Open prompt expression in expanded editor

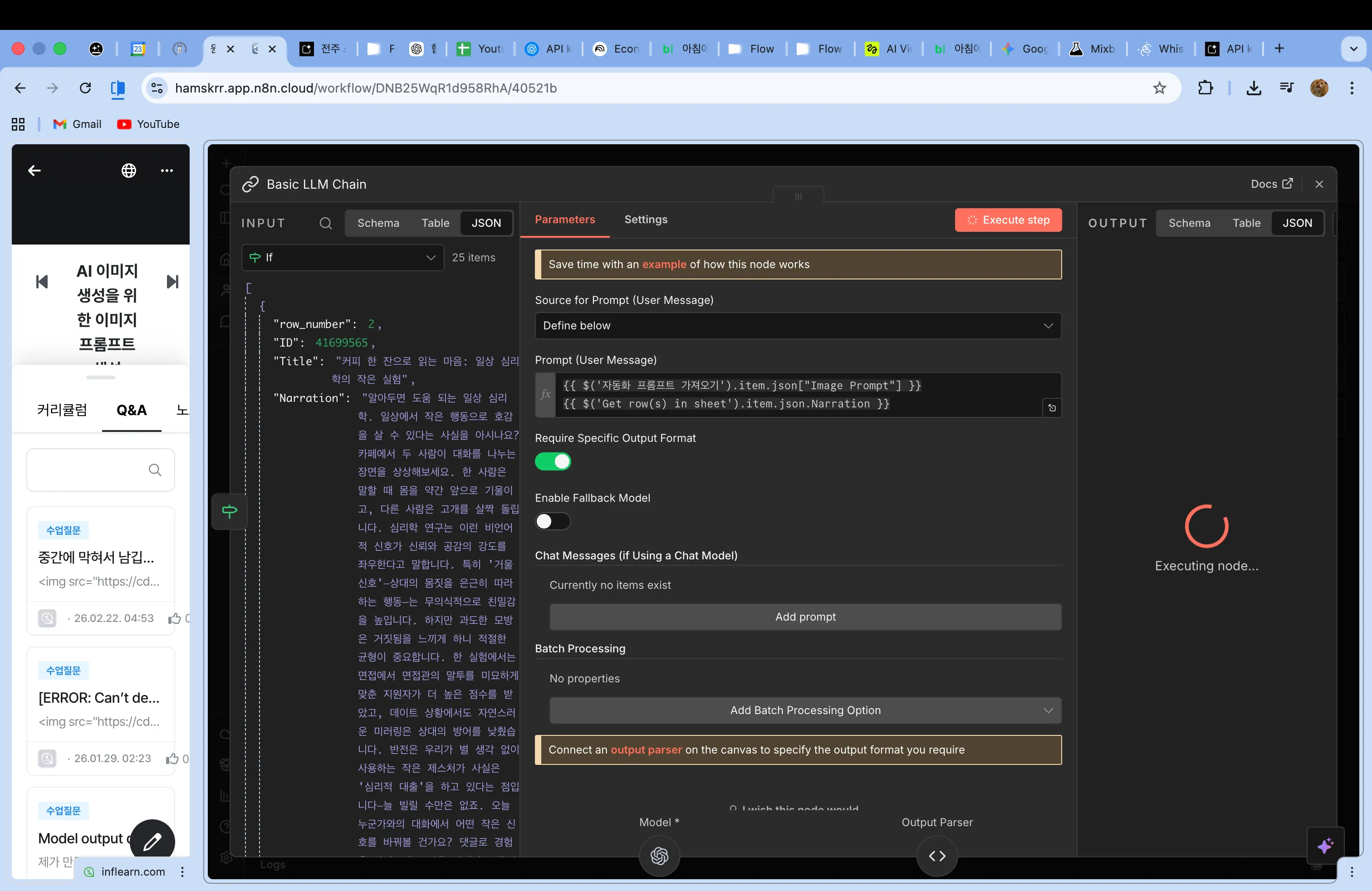tap(1052, 408)
